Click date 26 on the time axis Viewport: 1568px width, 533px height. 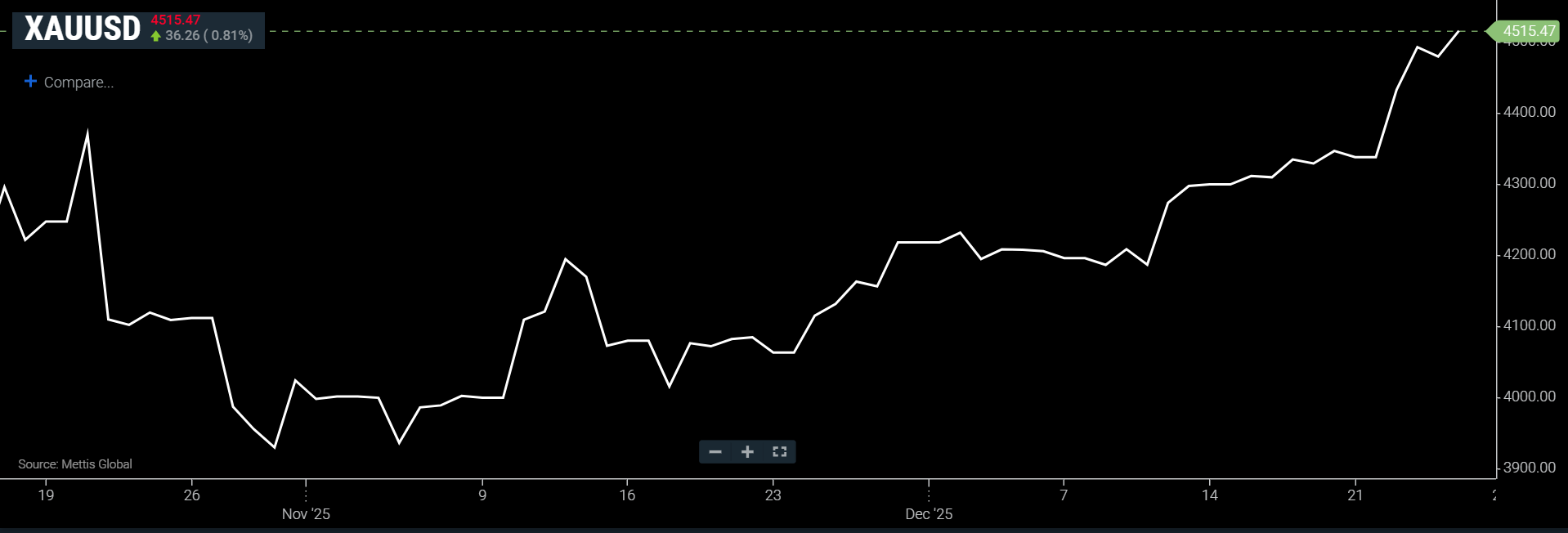[191, 495]
